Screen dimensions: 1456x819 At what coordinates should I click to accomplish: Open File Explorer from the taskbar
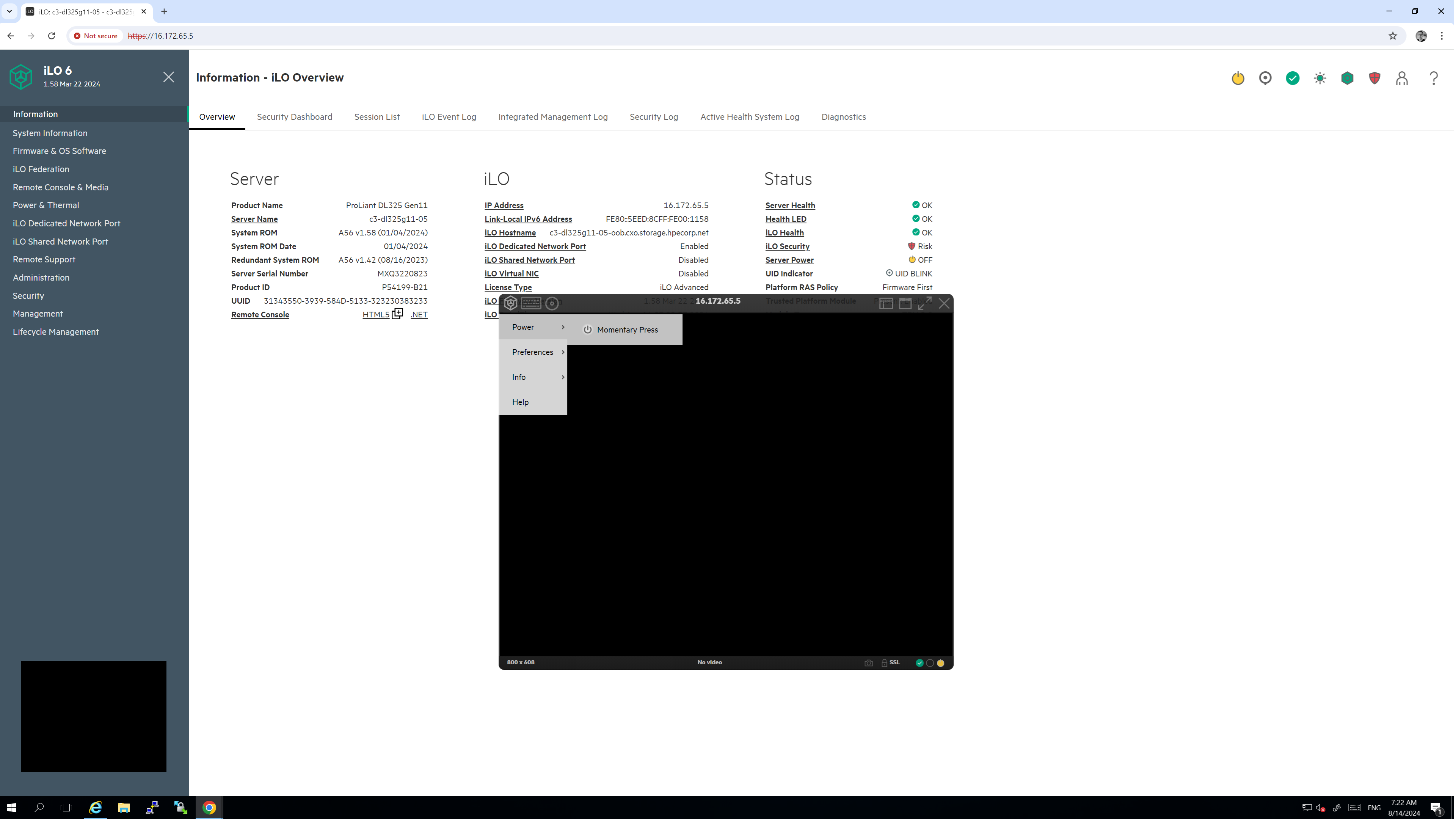pyautogui.click(x=123, y=808)
